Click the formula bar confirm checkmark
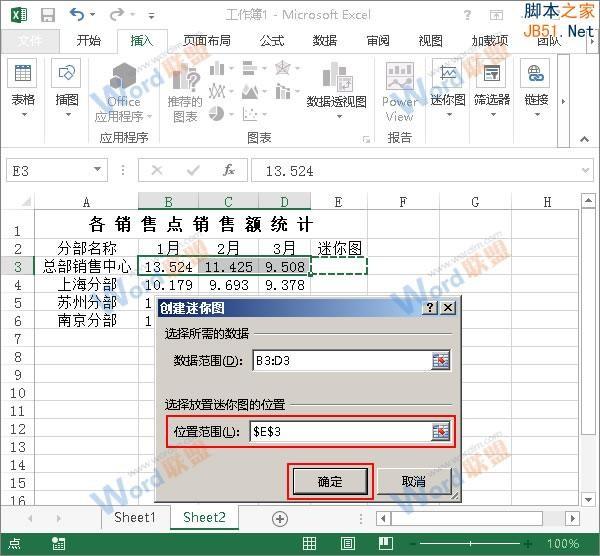This screenshot has width=600, height=556. point(193,170)
